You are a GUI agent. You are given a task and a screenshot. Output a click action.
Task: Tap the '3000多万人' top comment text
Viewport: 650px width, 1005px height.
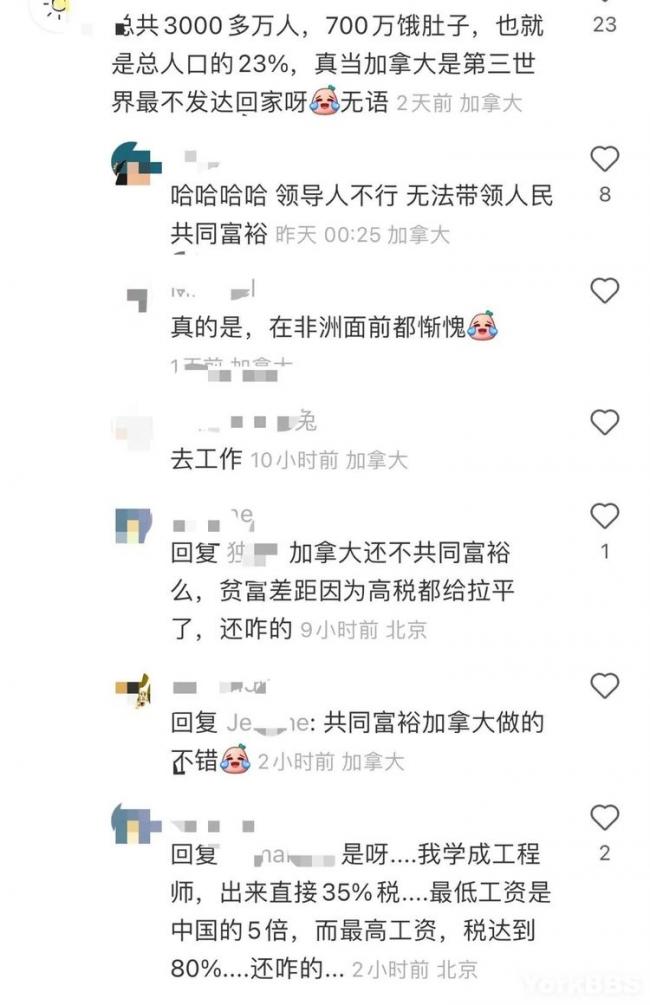click(327, 64)
